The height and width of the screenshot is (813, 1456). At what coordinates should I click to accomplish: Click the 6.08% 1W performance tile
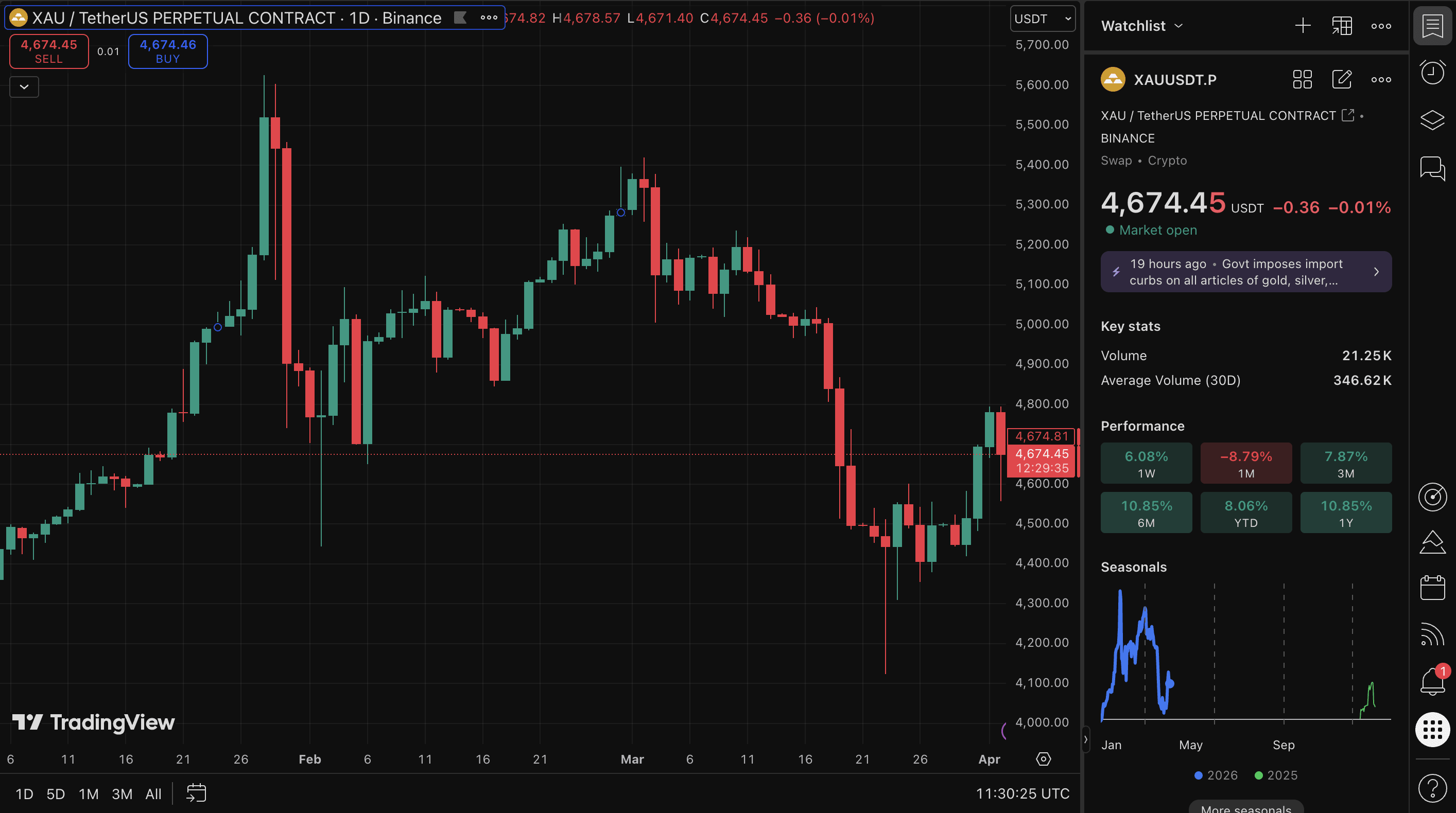[x=1146, y=463]
